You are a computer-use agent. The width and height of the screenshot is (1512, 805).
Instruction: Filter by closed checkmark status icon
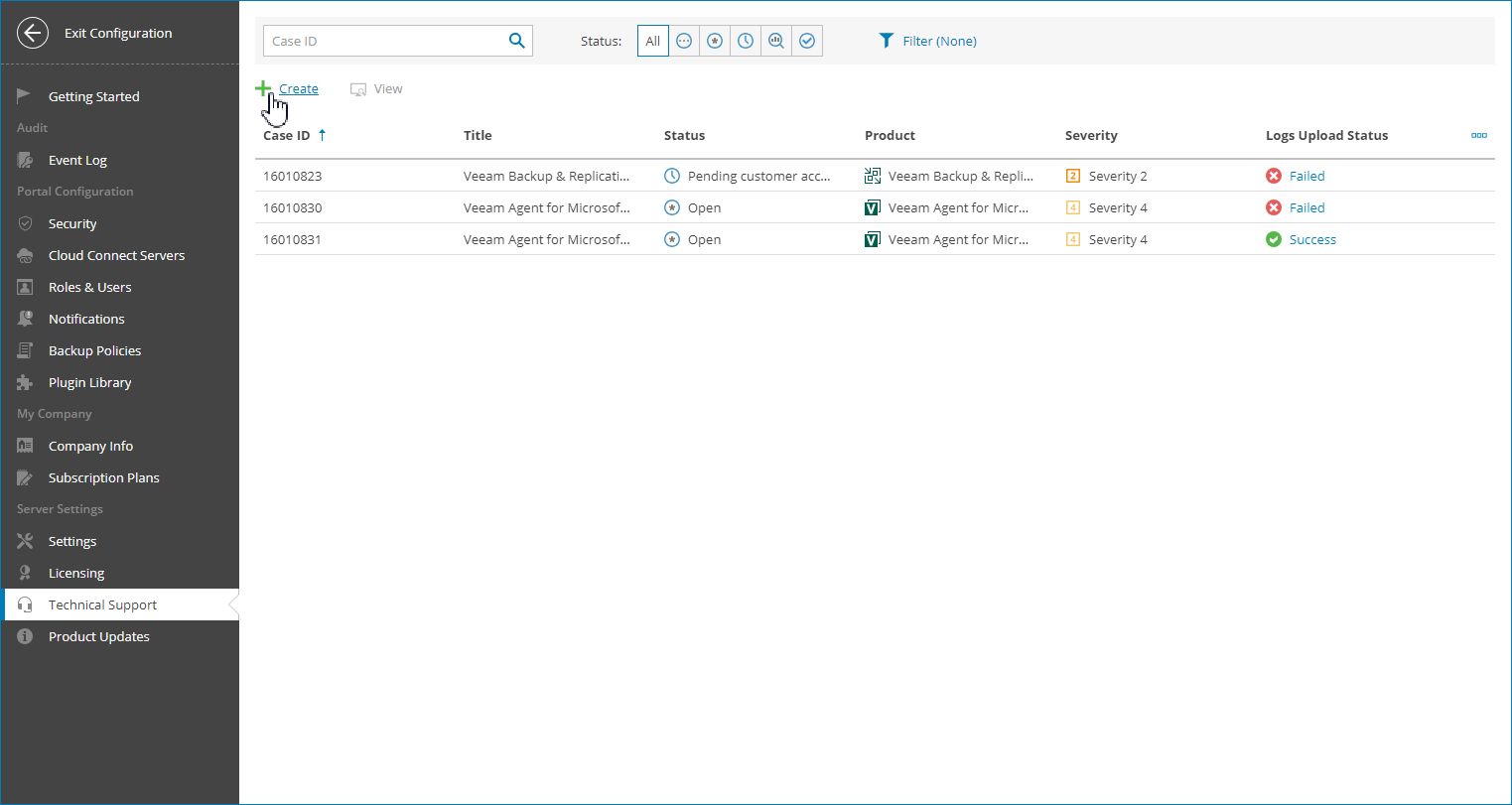807,41
